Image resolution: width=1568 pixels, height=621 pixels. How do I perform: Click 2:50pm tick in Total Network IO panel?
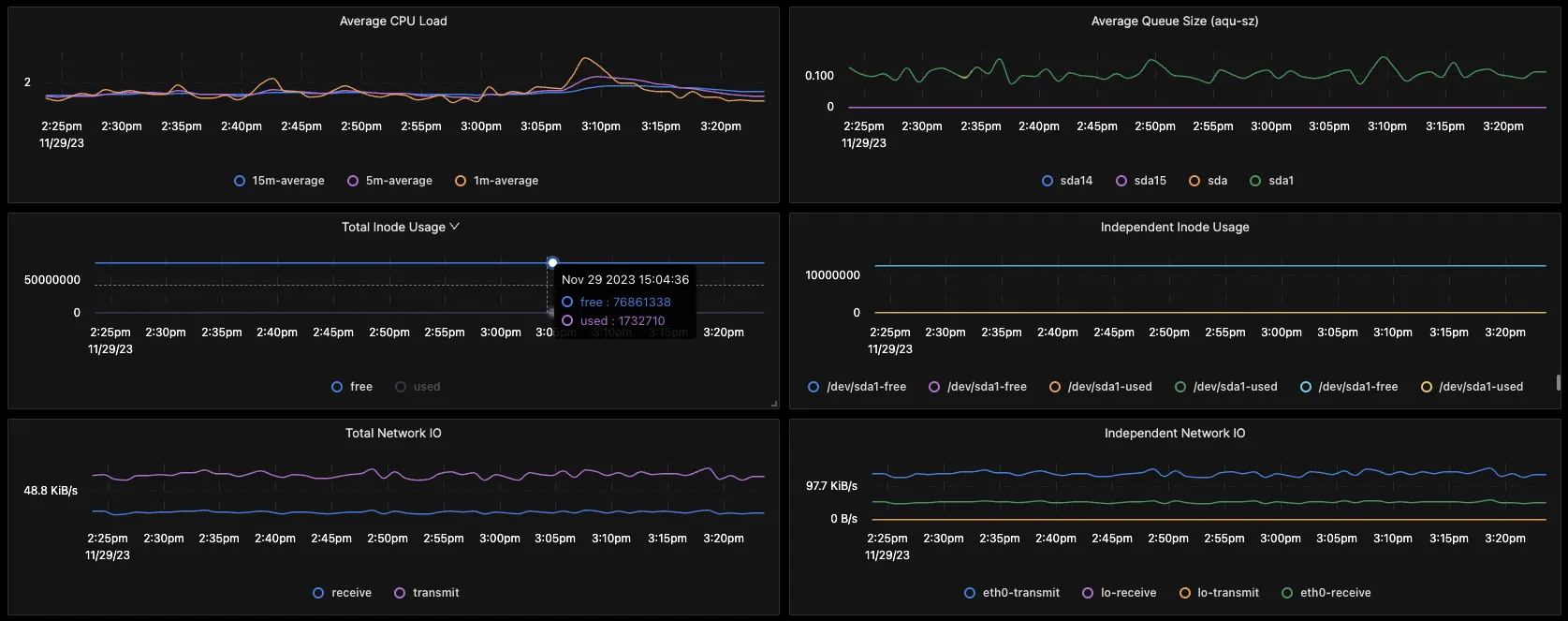(388, 539)
